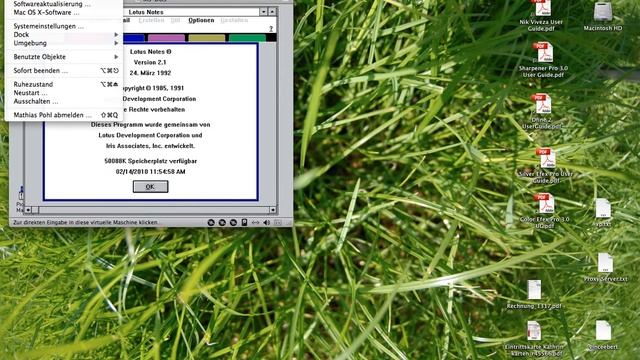Select the Rechnung_1317.pdf file icon

coord(534,289)
